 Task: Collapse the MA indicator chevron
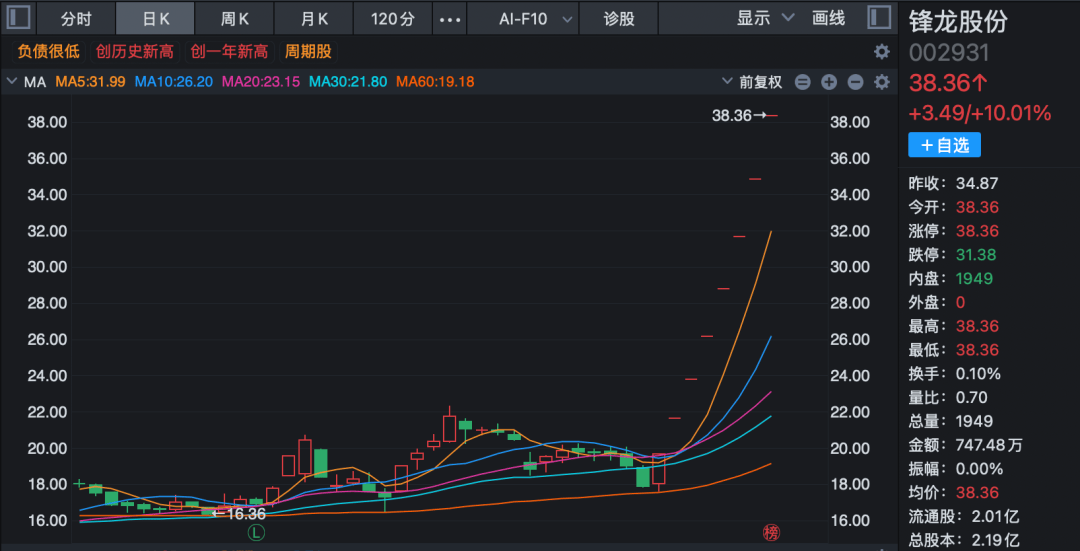coord(13,82)
